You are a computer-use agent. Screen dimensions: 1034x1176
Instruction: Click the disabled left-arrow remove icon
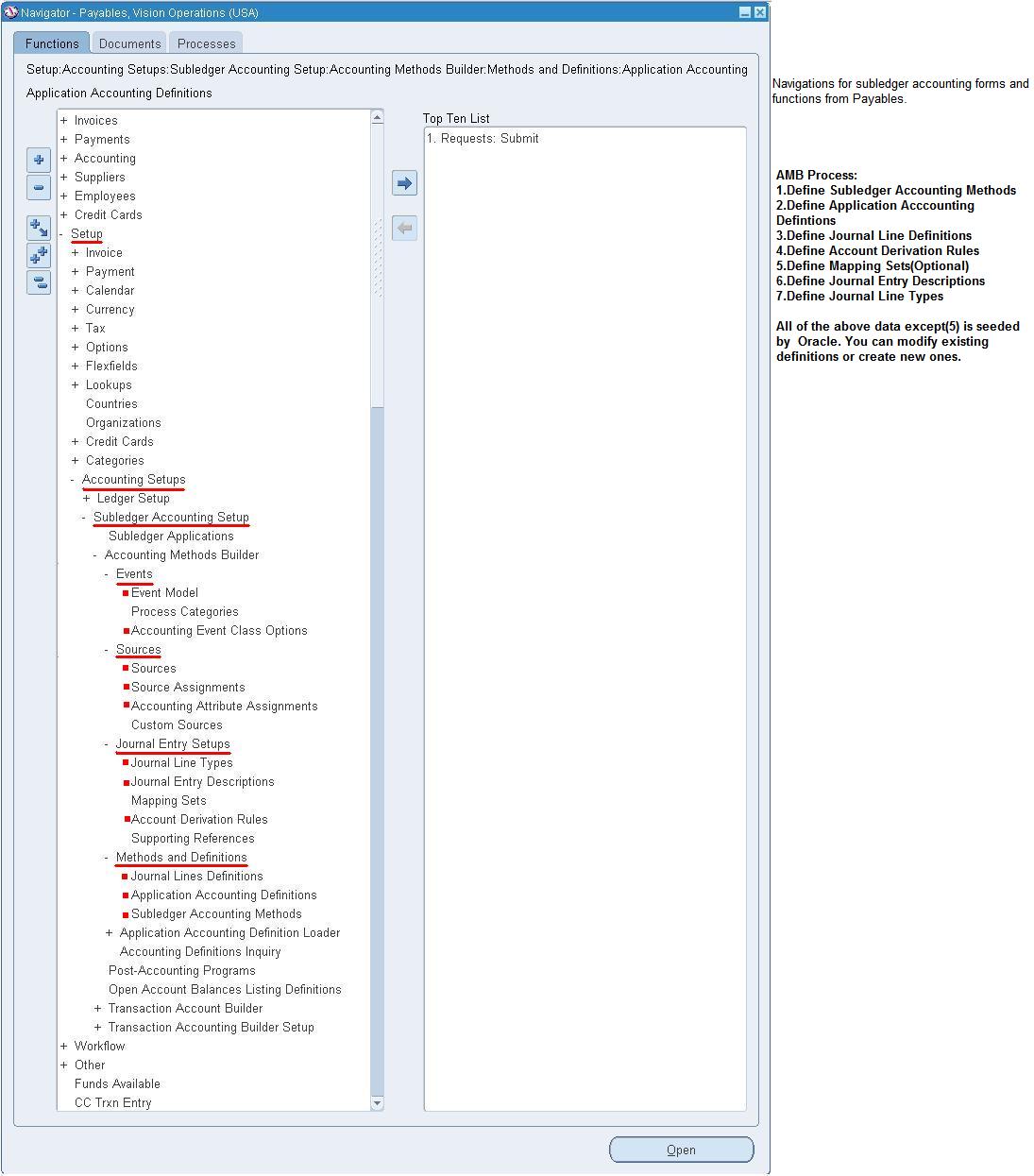[404, 228]
